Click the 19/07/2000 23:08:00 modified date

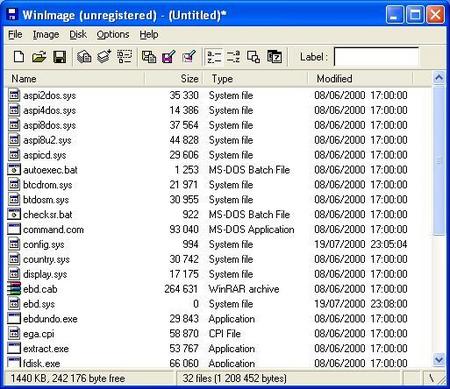[360, 304]
